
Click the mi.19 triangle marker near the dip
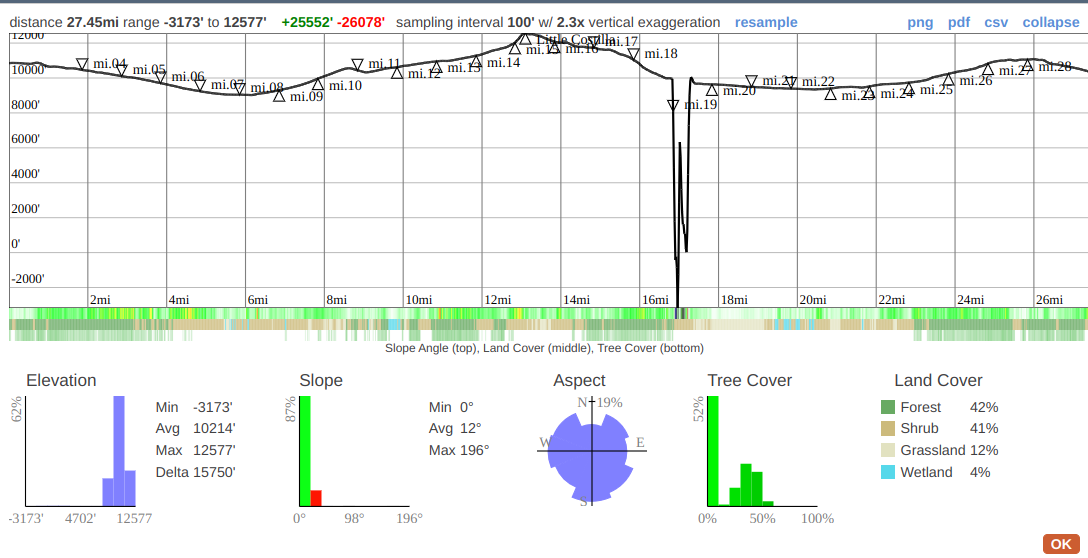[x=673, y=105]
